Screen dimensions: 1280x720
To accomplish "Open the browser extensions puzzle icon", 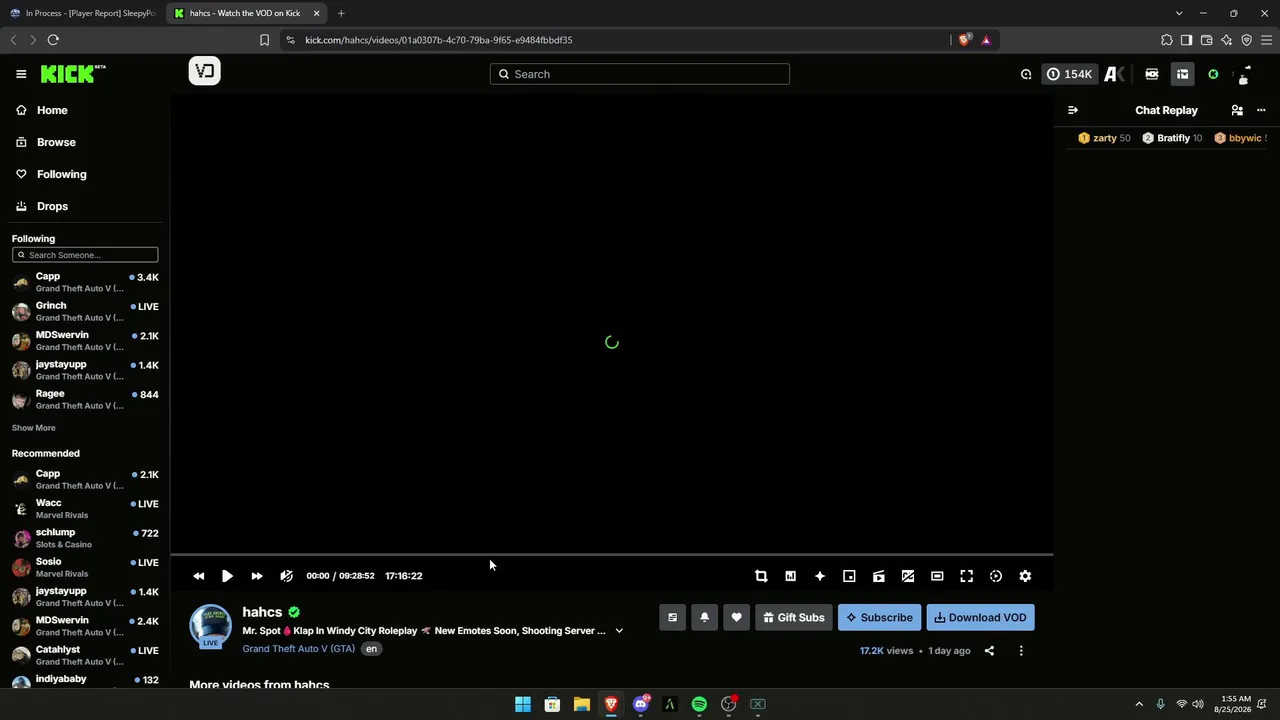I will [x=1167, y=40].
